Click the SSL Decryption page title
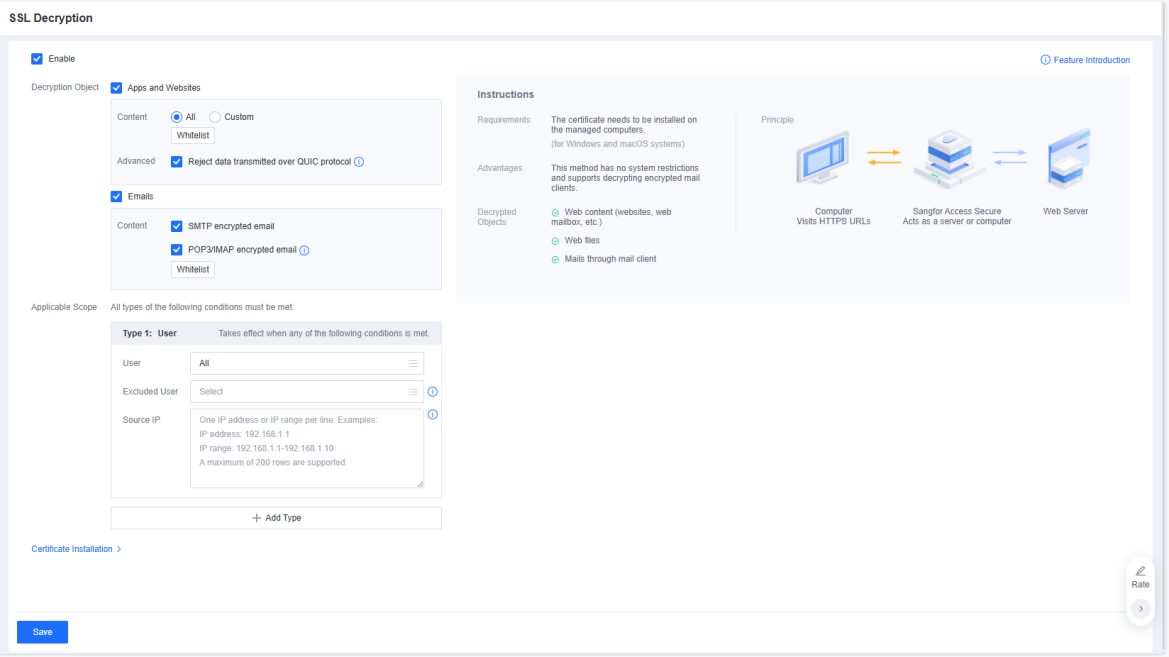Screen dimensions: 1169x657 pyautogui.click(x=51, y=18)
